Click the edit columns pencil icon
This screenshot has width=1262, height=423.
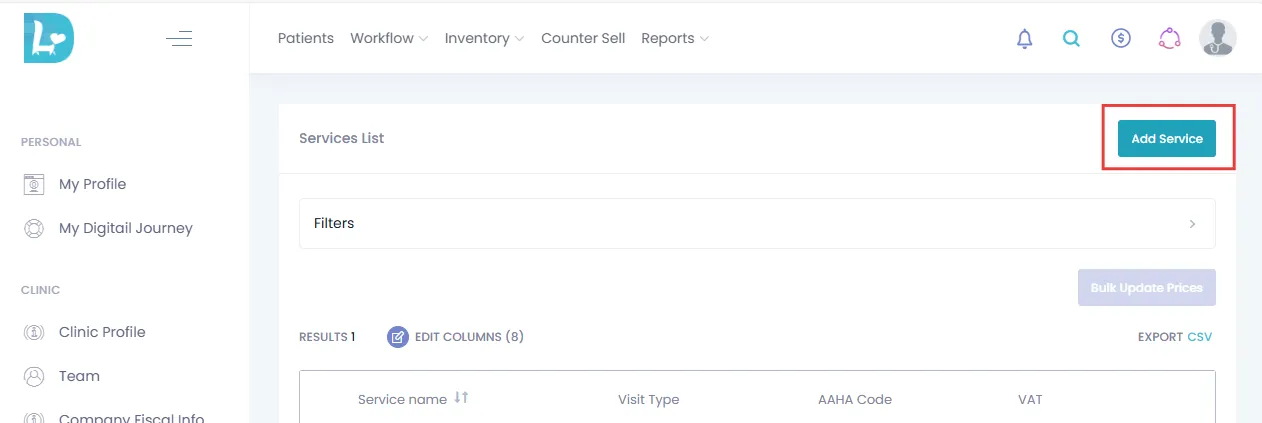click(x=398, y=337)
